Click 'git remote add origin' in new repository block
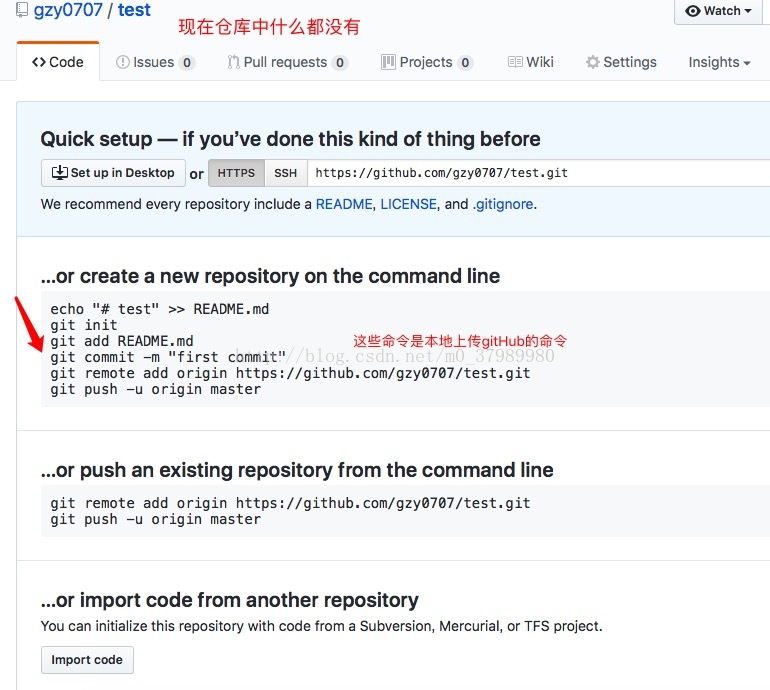 (x=290, y=373)
